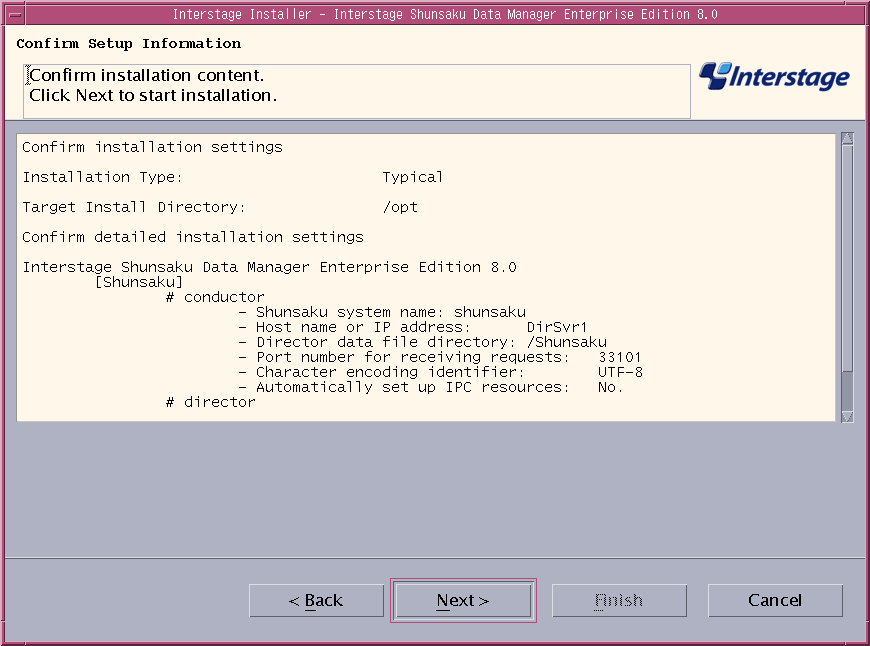Click the 'Director data file directory' line
This screenshot has width=870, height=646.
(x=423, y=342)
